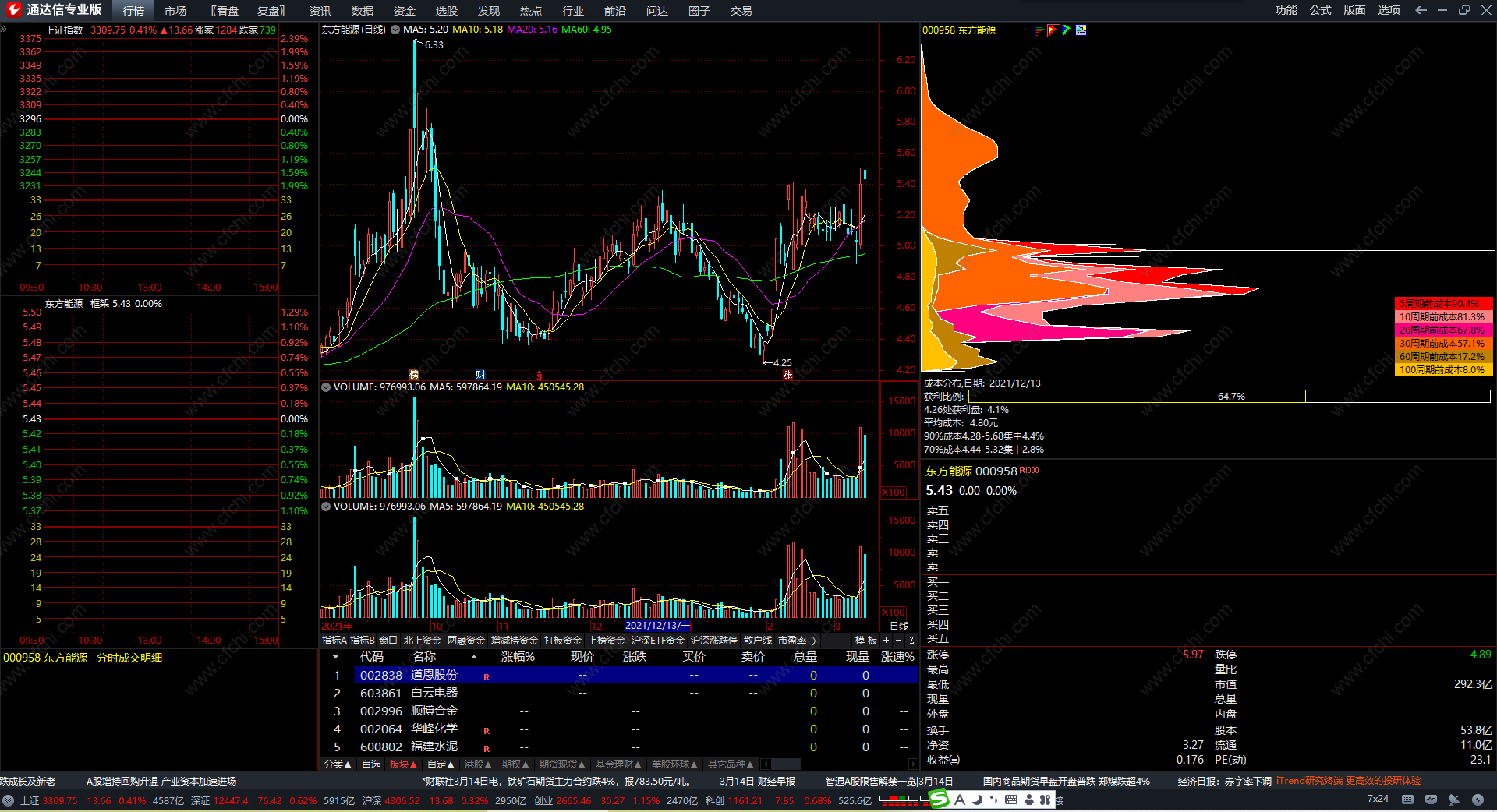Choose the green arrow chip distribution icon
1497x812 pixels.
[1067, 30]
